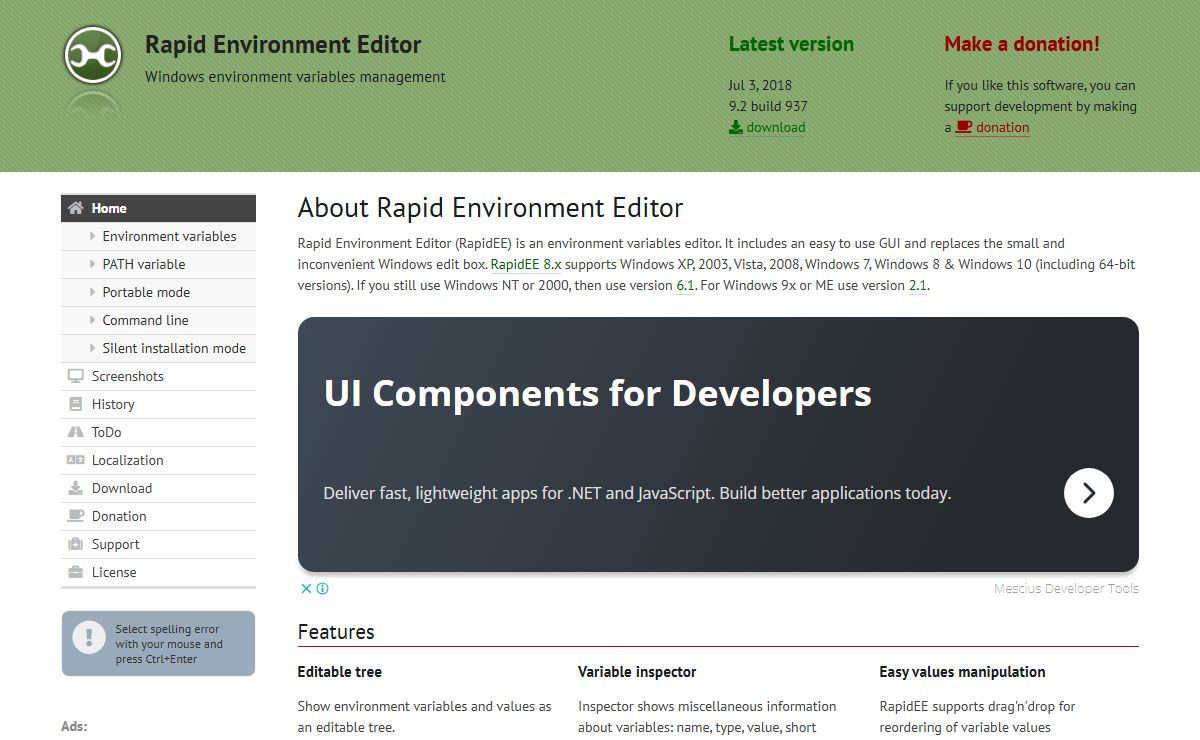Click the 9.2 build 937 version text

tap(768, 106)
